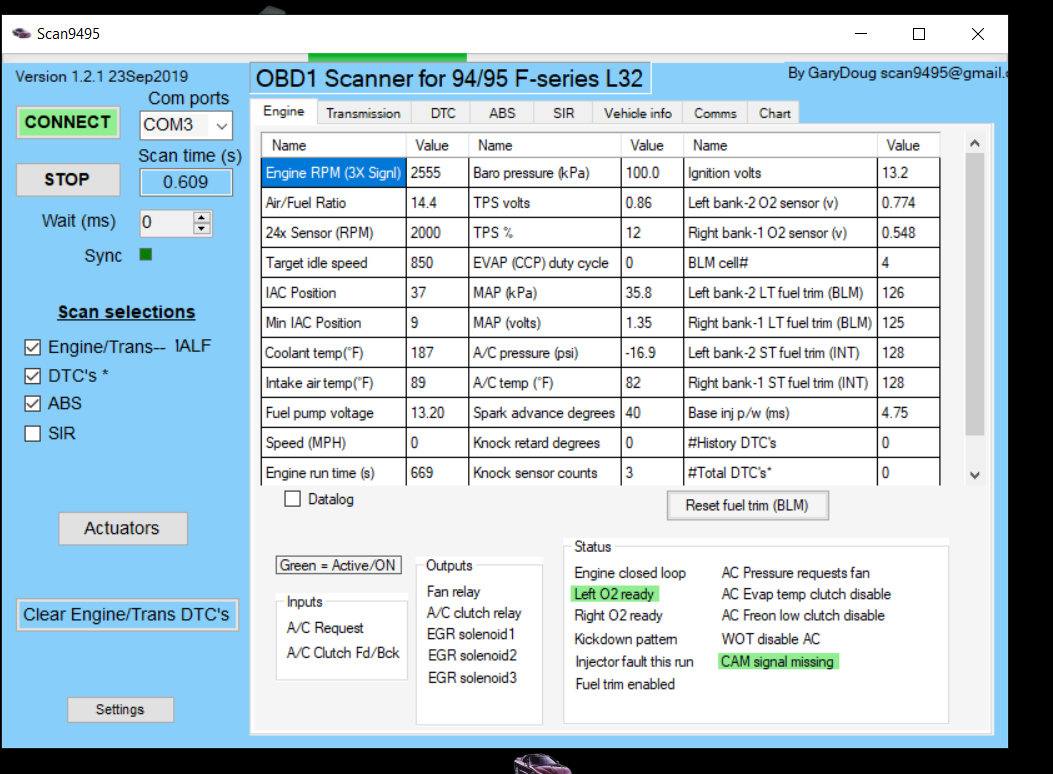
Task: Toggle the Engine/Trans scan checkbox
Action: coord(33,348)
